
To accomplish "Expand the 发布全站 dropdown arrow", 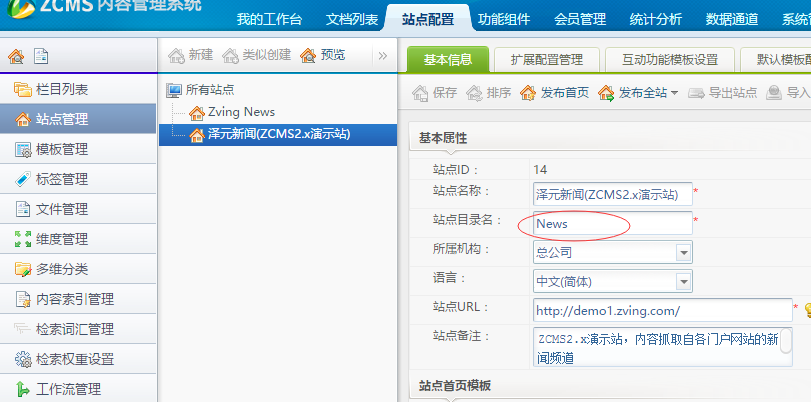I will tap(674, 93).
